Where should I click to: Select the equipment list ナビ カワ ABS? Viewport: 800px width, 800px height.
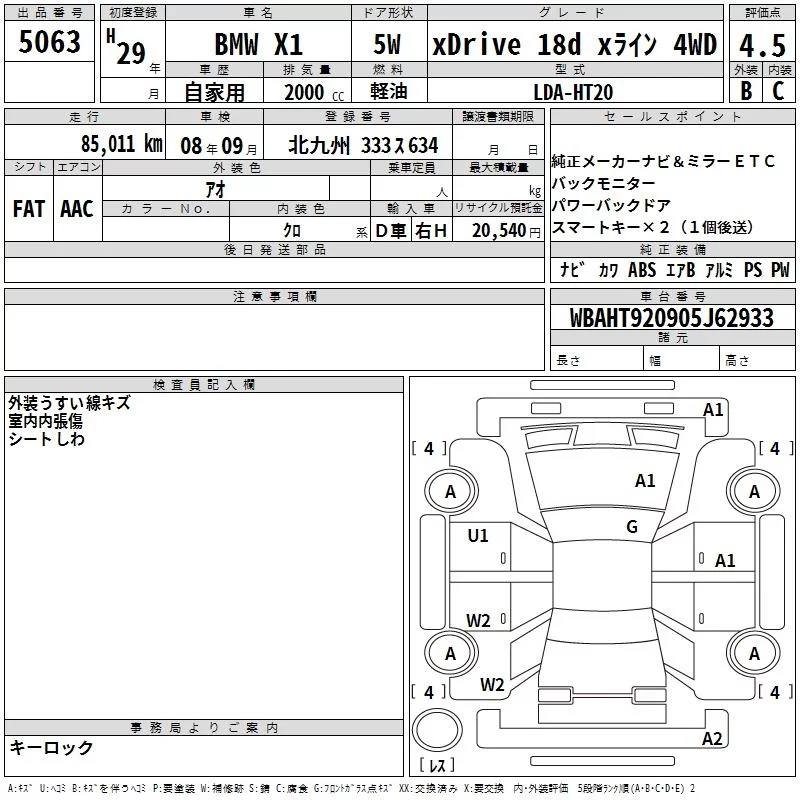pos(608,270)
